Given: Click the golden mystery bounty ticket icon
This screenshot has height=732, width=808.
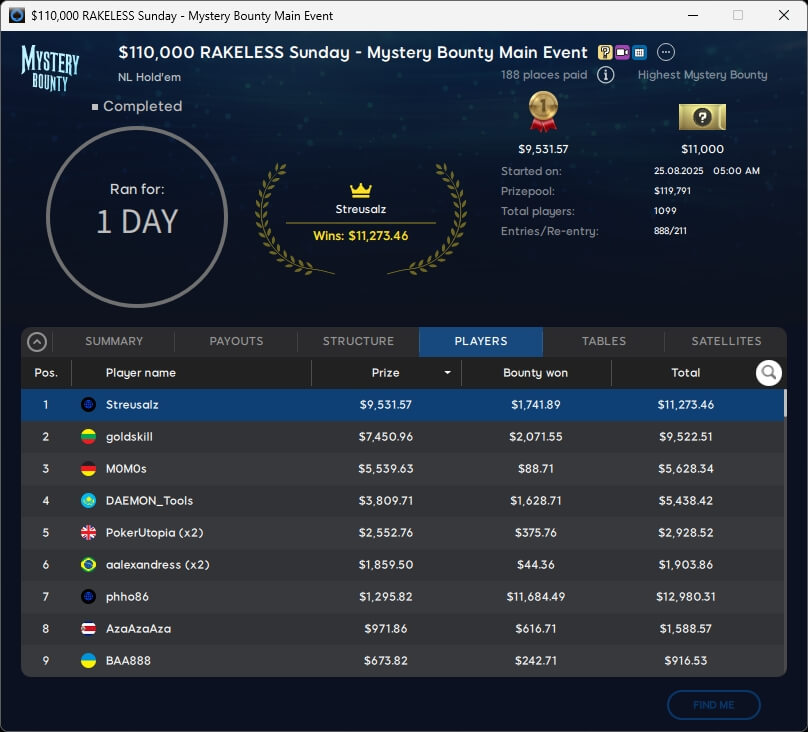Looking at the screenshot, I should point(702,117).
